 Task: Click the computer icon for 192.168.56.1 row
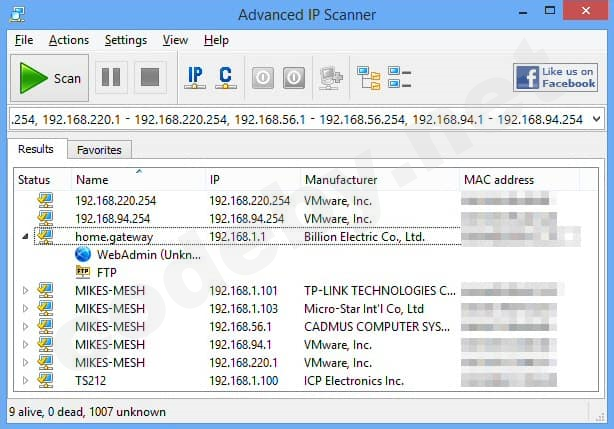(x=45, y=326)
